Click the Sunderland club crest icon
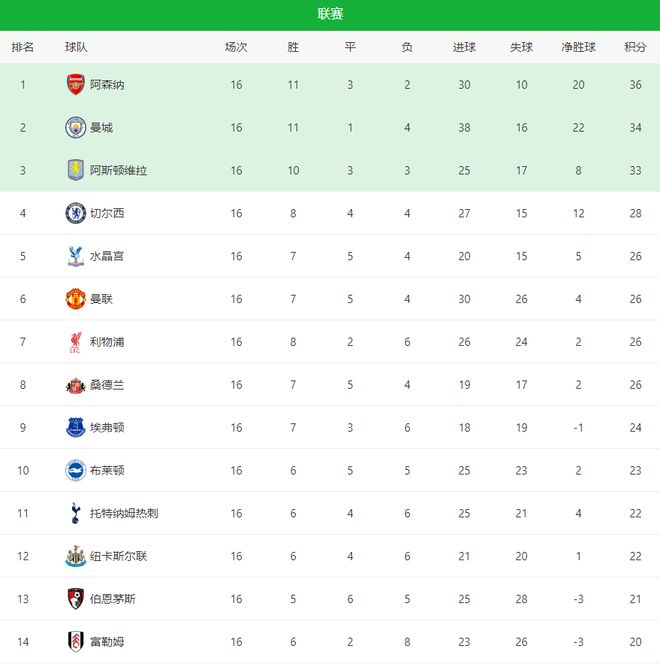Image resolution: width=660 pixels, height=664 pixels. [75, 385]
